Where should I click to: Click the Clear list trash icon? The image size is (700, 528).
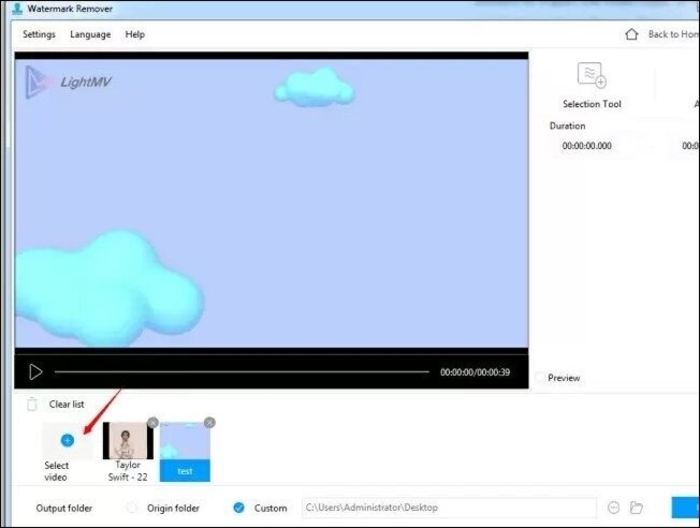pos(32,404)
